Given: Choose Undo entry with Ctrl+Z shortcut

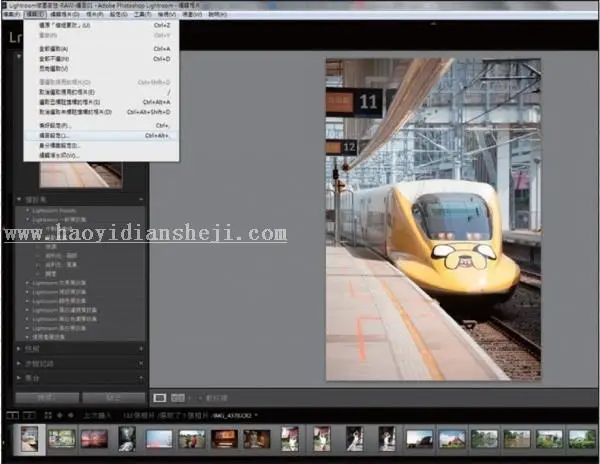Looking at the screenshot, I should [101, 25].
